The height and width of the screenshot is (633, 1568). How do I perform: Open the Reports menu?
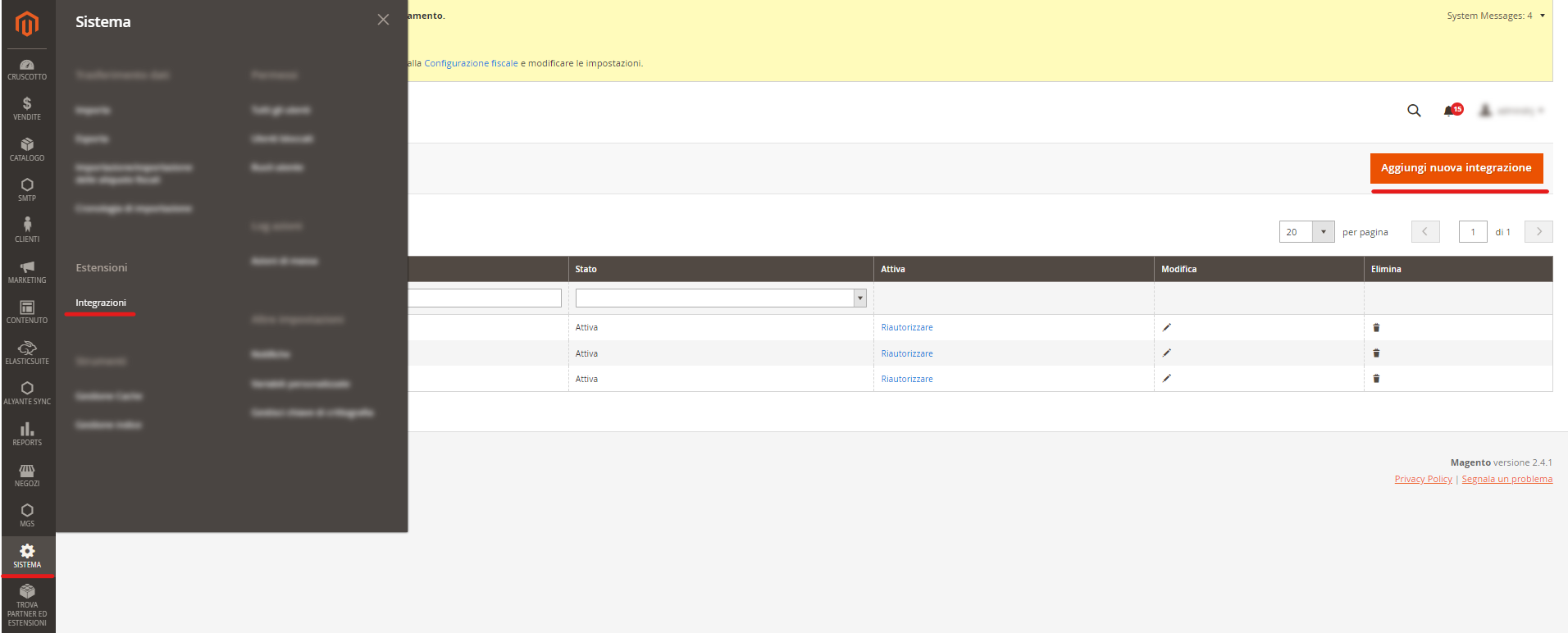(x=27, y=434)
